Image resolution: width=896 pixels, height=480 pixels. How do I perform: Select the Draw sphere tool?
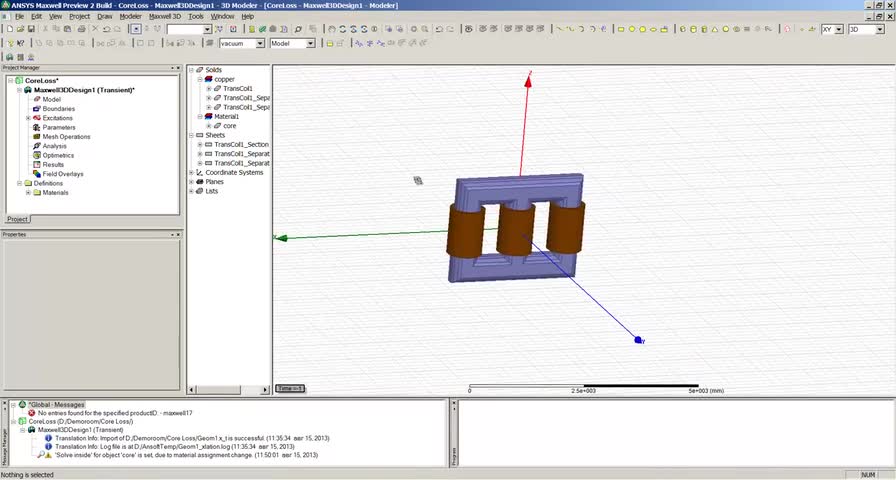point(726,29)
